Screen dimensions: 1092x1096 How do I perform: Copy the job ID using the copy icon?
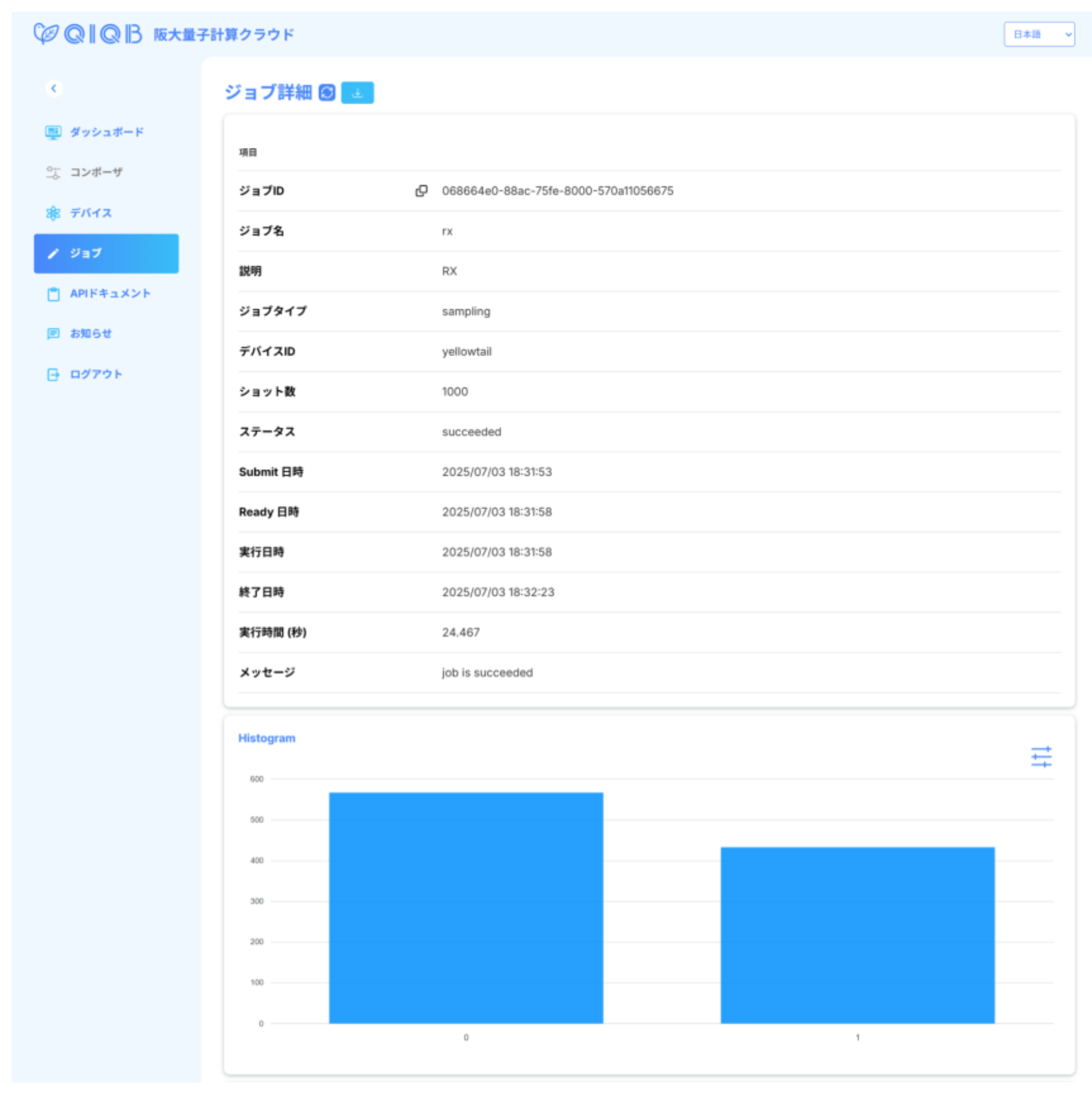[x=421, y=191]
